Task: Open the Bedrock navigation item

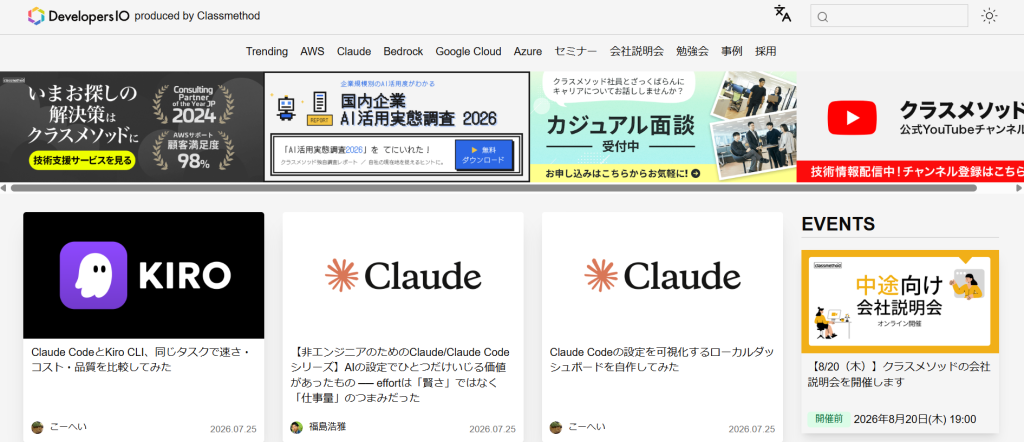Action: pos(403,52)
